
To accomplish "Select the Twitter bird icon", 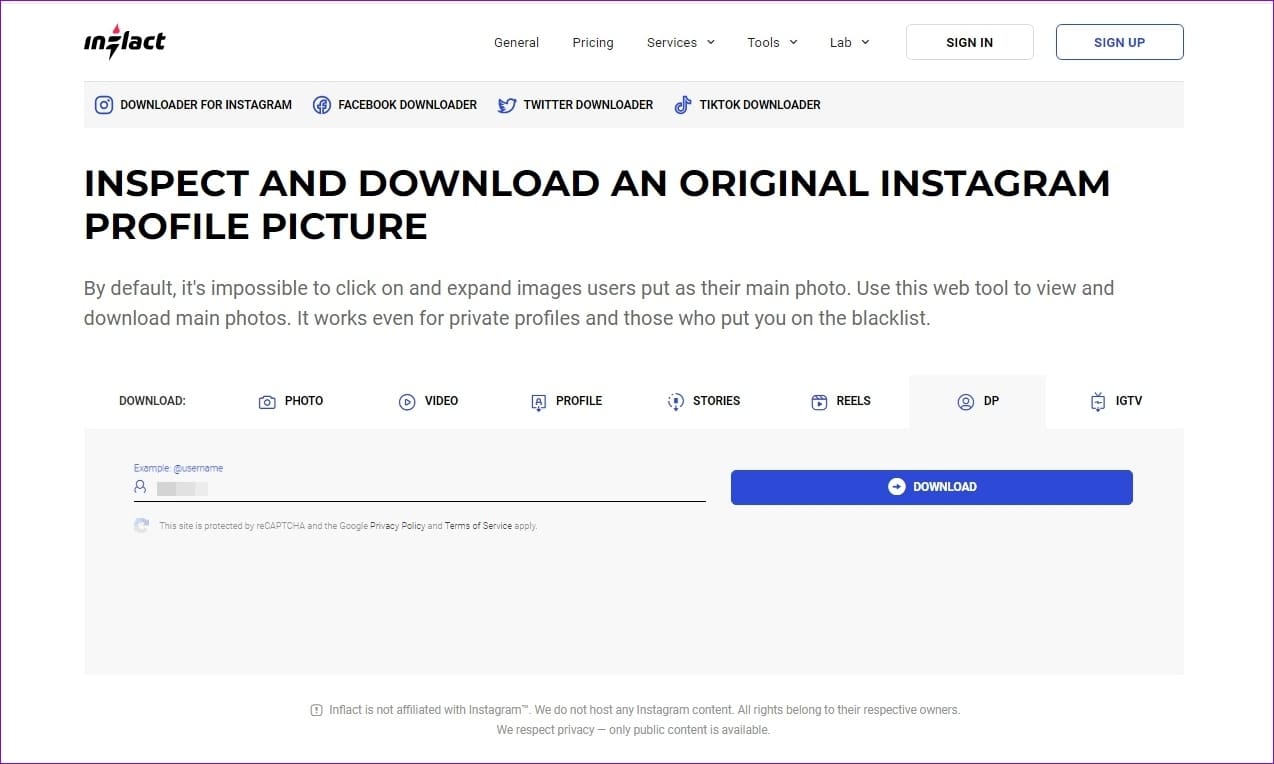I will 507,105.
